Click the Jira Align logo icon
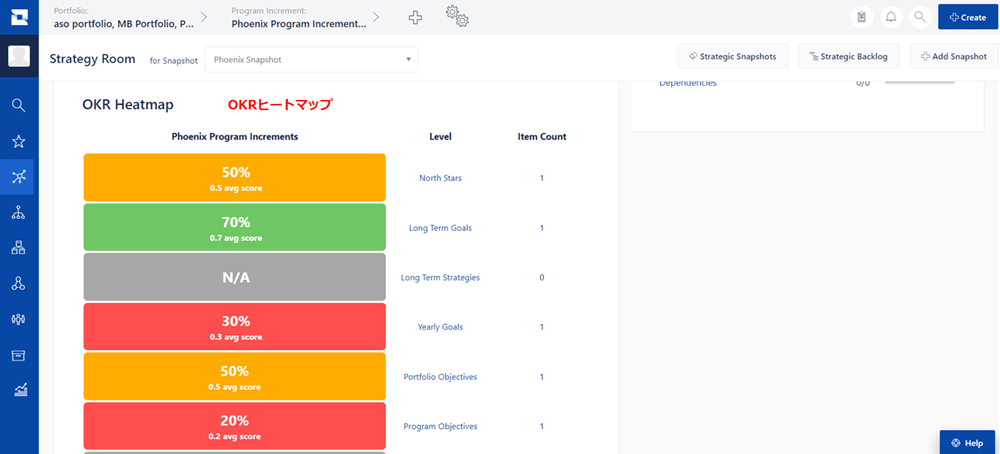Screen dimensions: 1000x454 click(18, 17)
